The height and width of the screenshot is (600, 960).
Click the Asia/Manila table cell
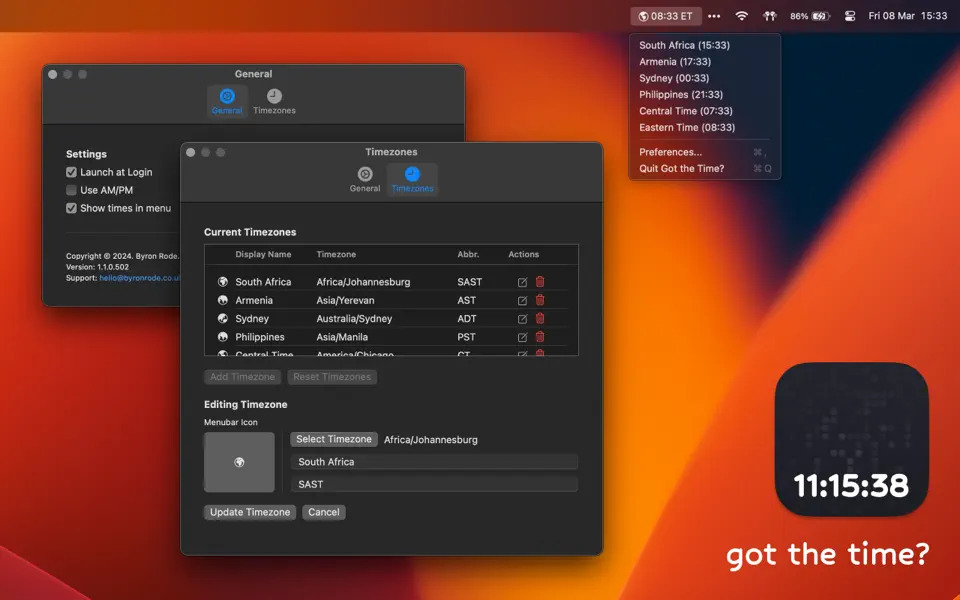[x=342, y=337]
